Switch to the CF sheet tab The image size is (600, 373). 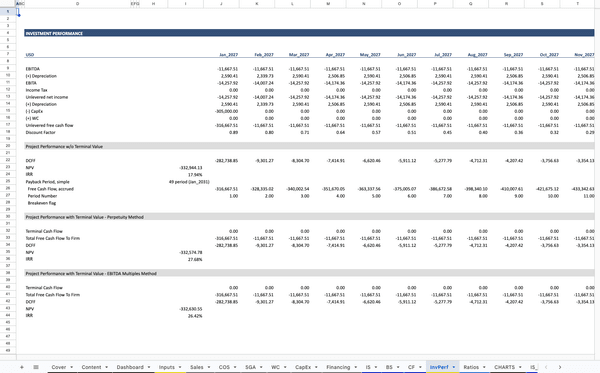point(411,367)
